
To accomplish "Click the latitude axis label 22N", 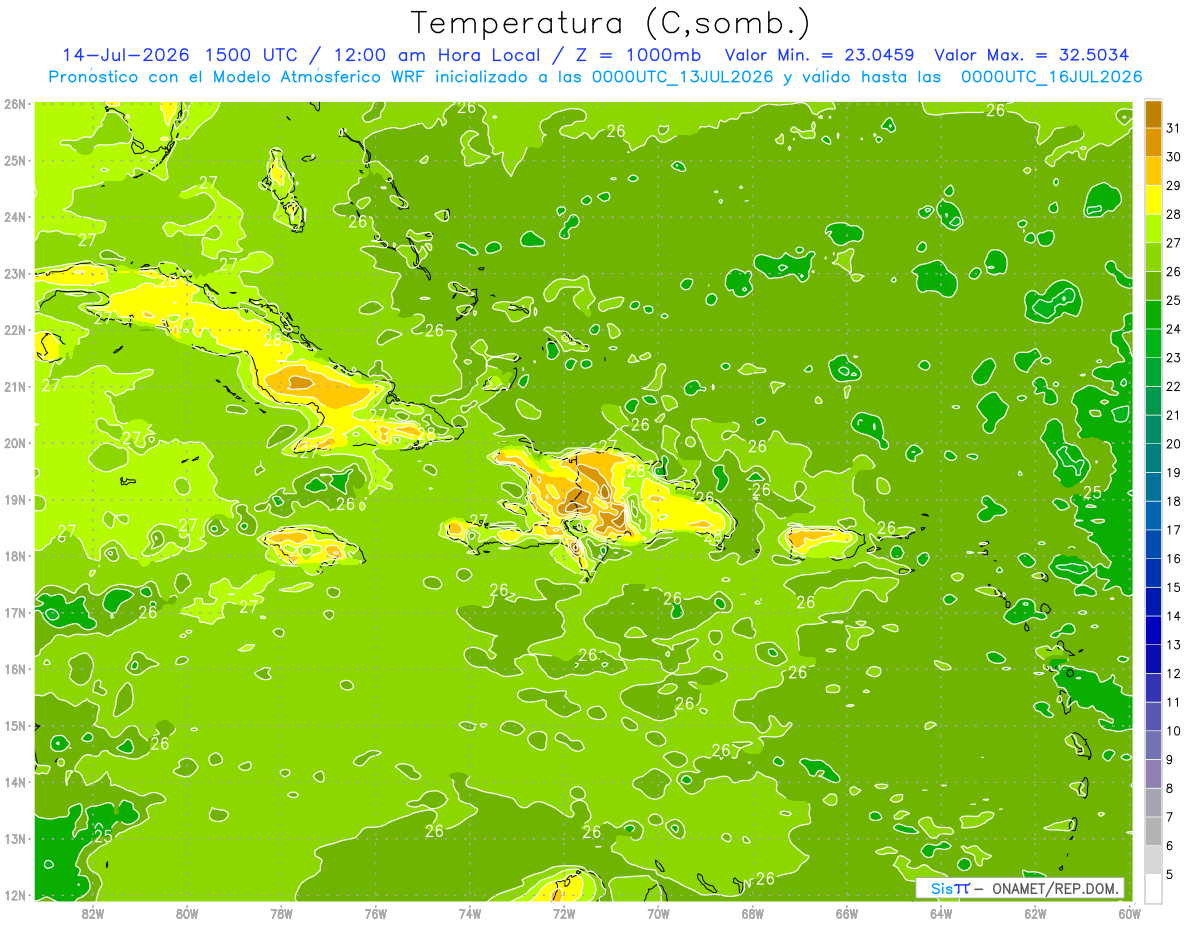I will point(16,330).
